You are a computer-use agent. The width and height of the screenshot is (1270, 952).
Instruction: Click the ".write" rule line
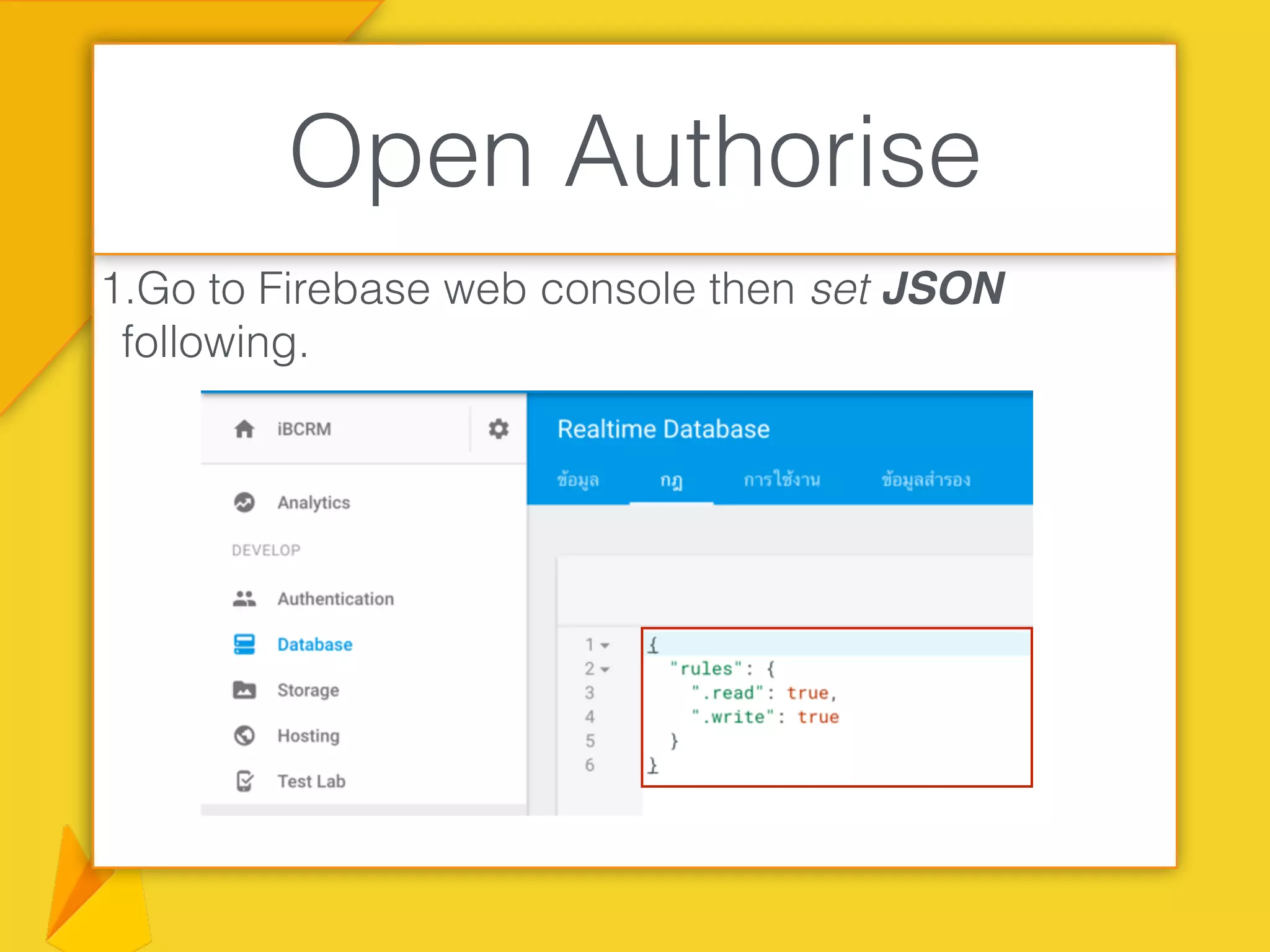tap(765, 717)
